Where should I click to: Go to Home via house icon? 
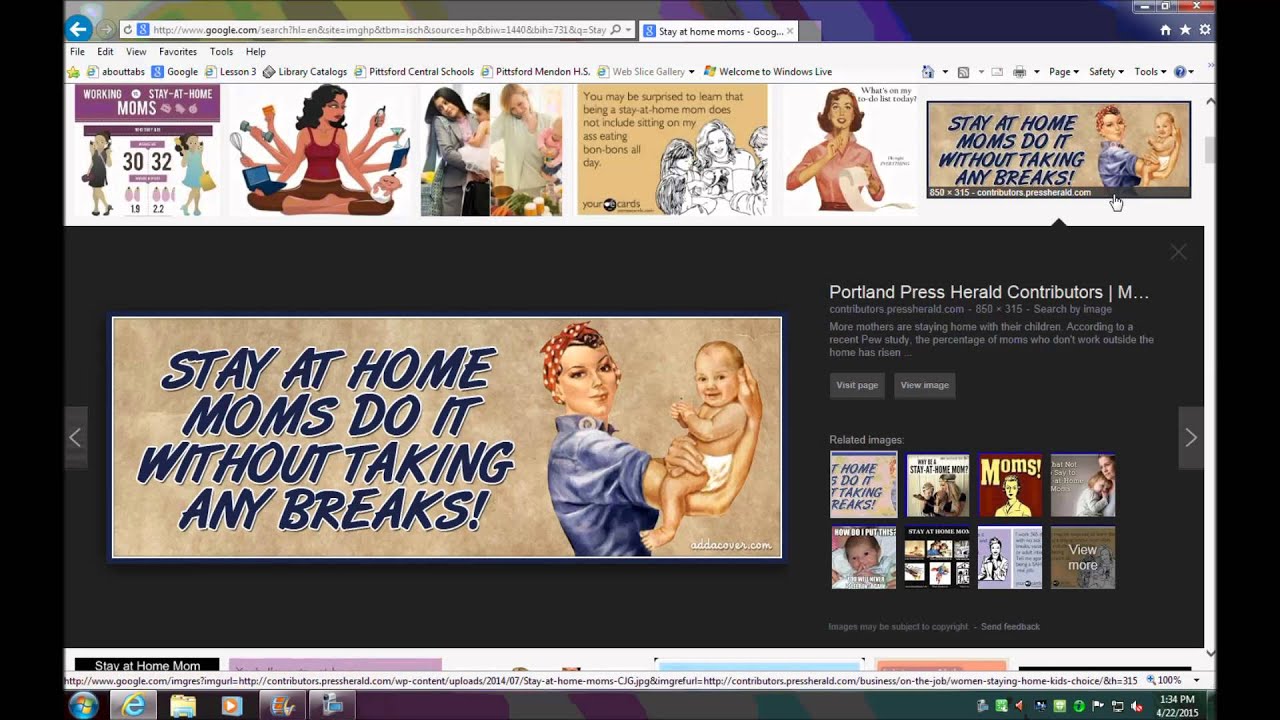coord(1166,30)
